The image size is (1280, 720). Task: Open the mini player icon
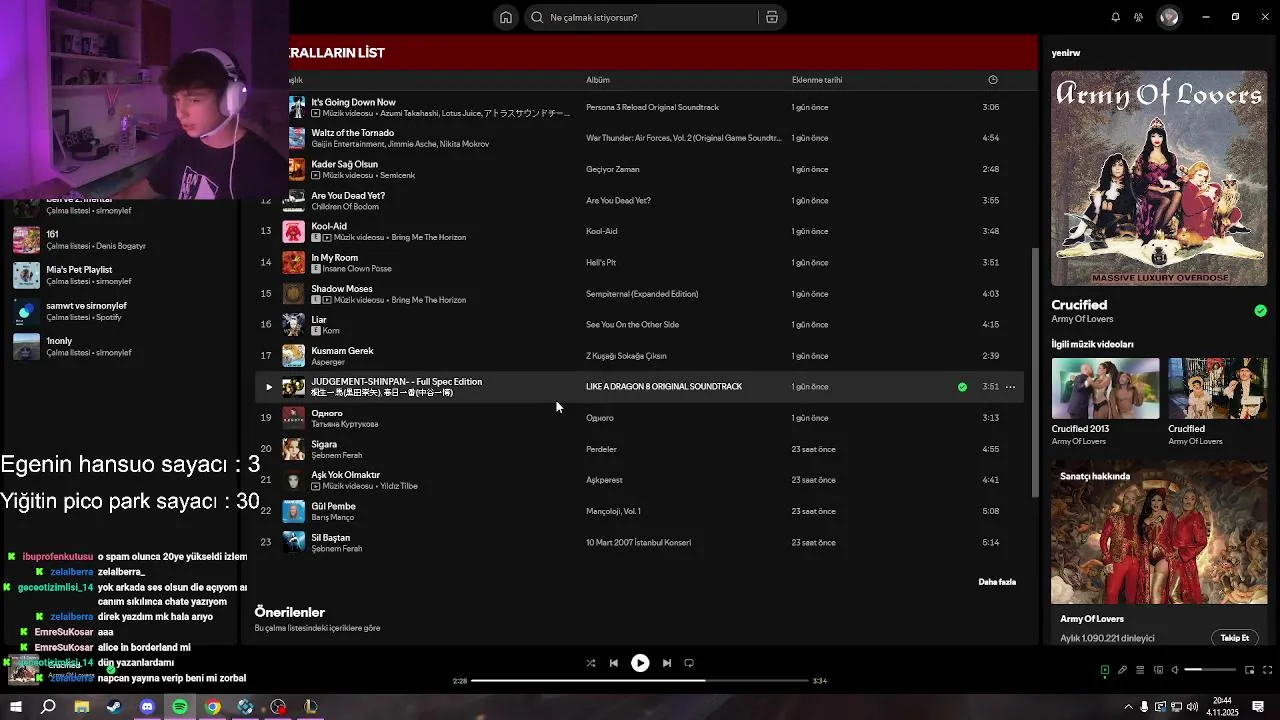[x=1250, y=670]
